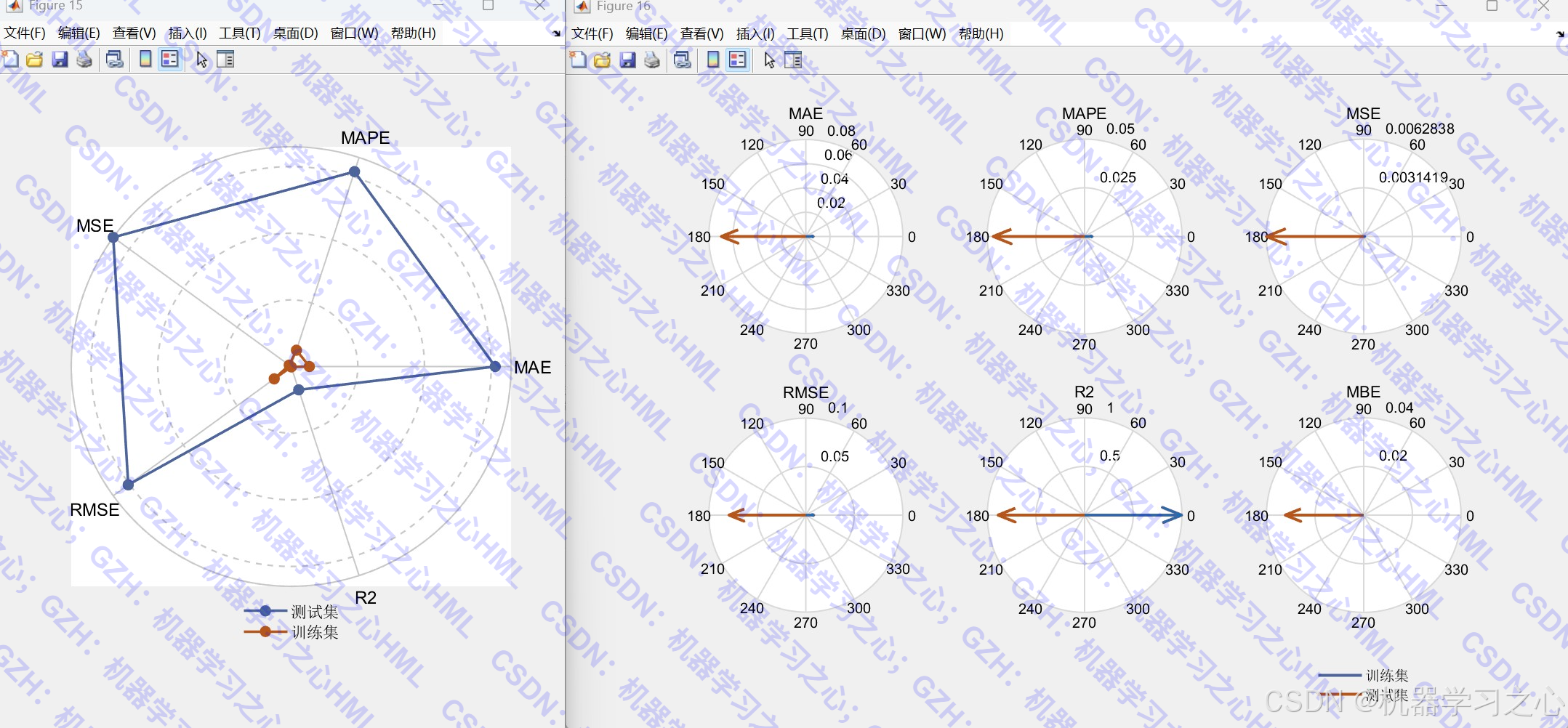Click the RMSE polar plot title in Figure 16

coord(805,392)
